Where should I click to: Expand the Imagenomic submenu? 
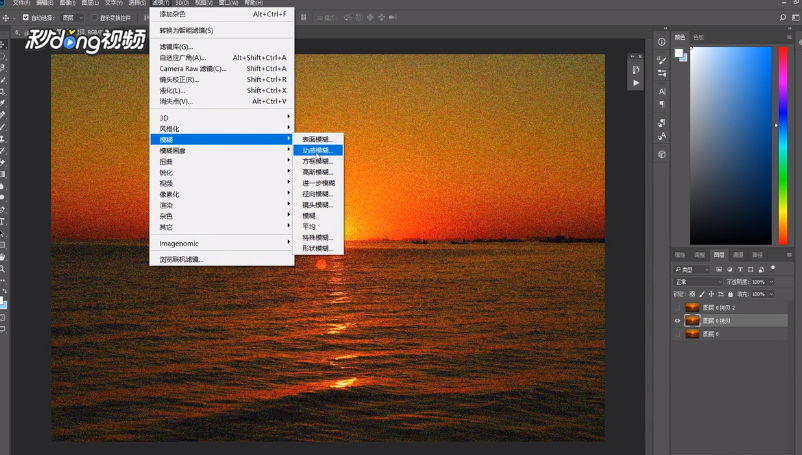click(x=222, y=243)
